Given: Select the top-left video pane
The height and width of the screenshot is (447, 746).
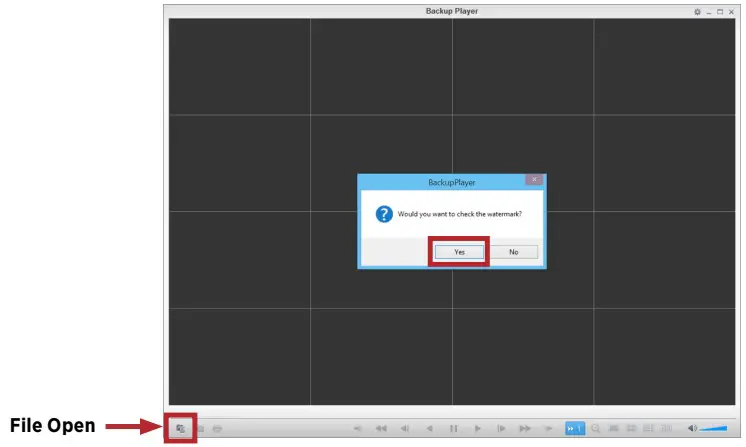Looking at the screenshot, I should pyautogui.click(x=240, y=67).
